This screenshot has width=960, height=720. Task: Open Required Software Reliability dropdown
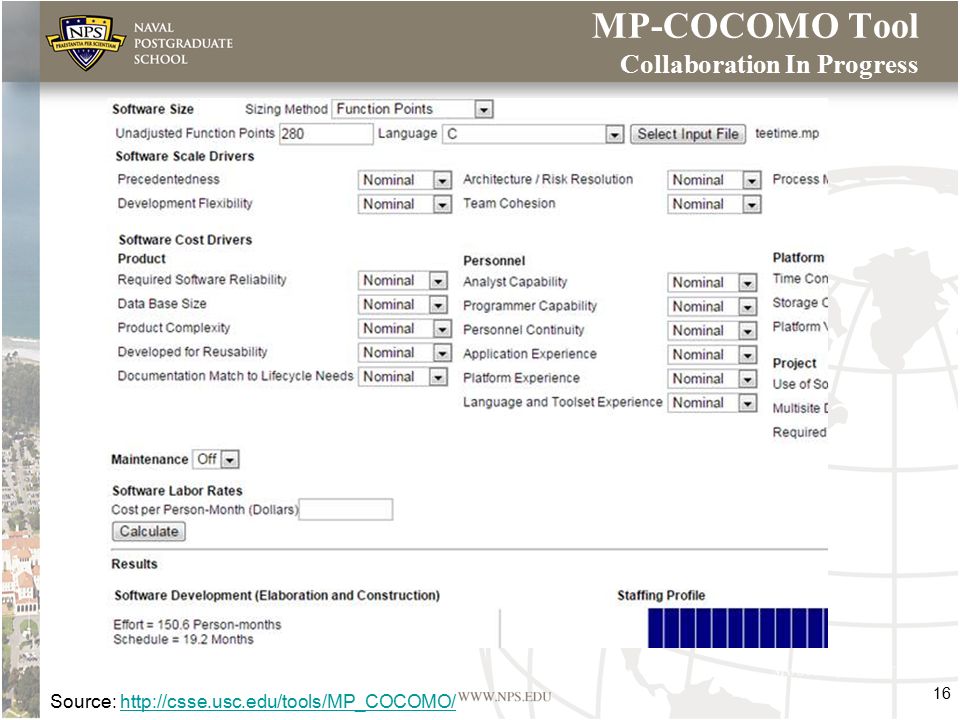(x=403, y=280)
